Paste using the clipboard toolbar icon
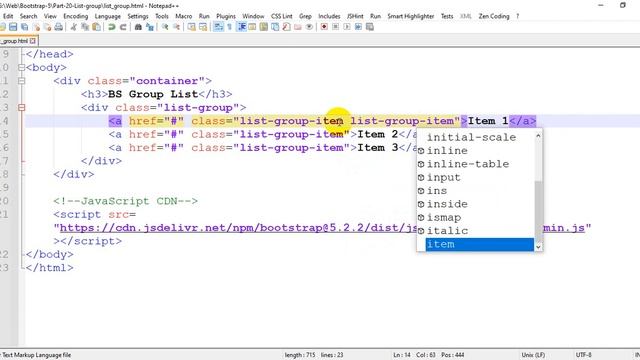 (96, 27)
